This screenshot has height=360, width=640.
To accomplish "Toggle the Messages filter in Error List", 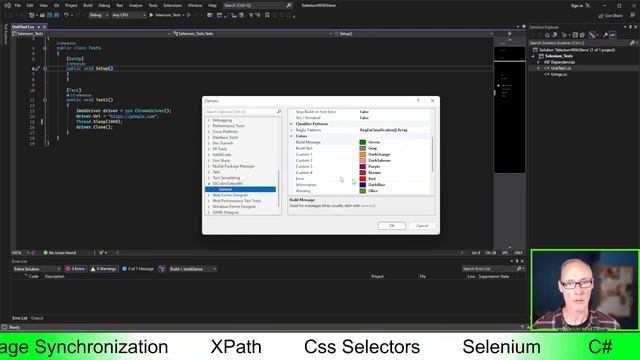I will [138, 269].
